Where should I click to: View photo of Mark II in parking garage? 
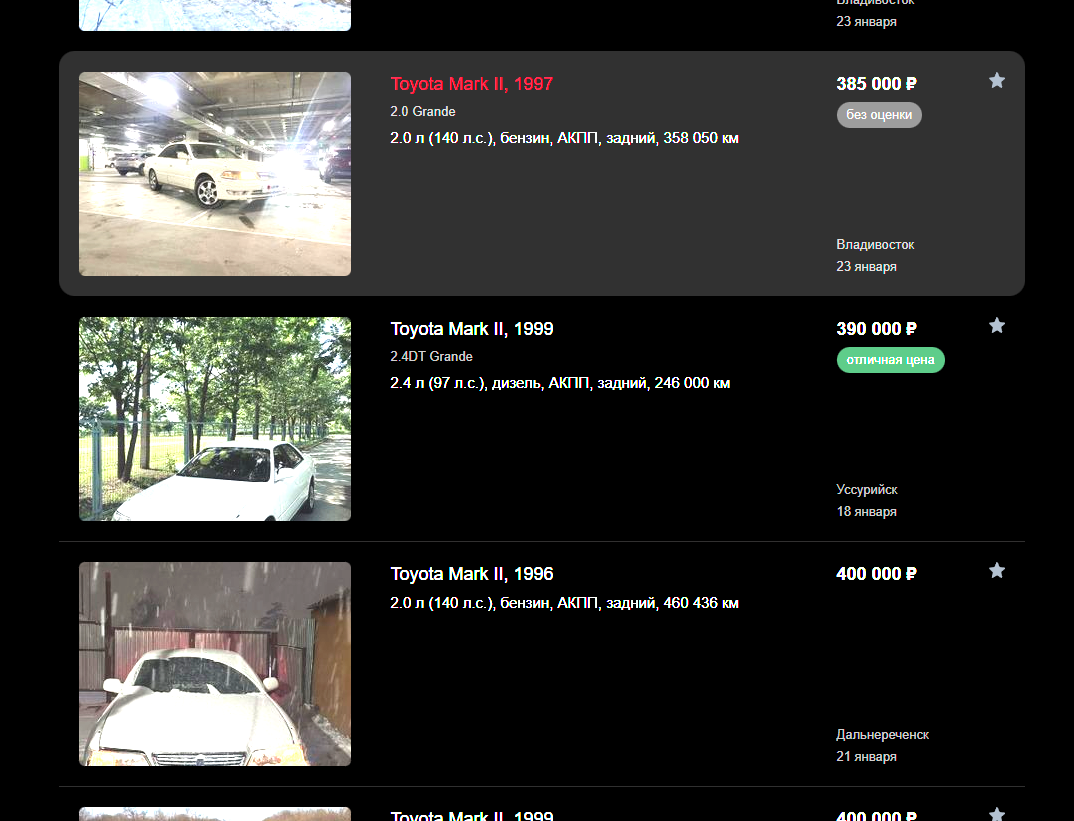(215, 174)
